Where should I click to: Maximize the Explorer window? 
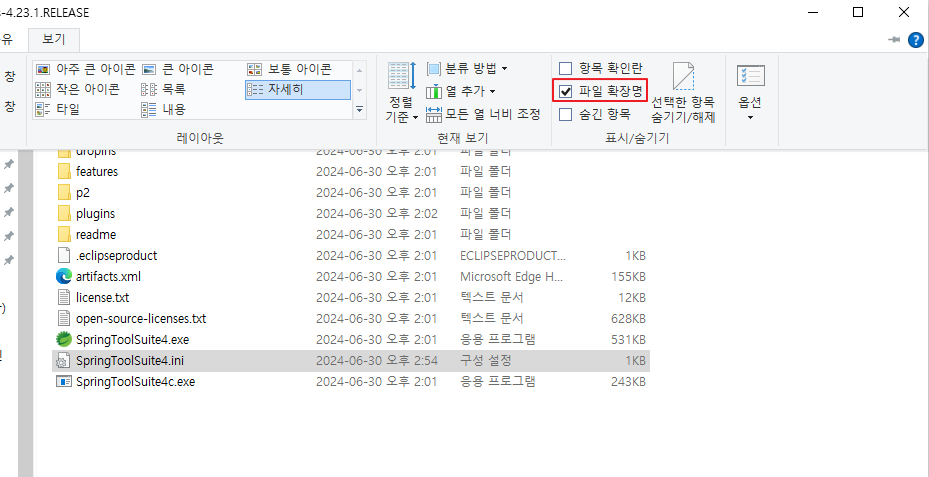pos(857,12)
